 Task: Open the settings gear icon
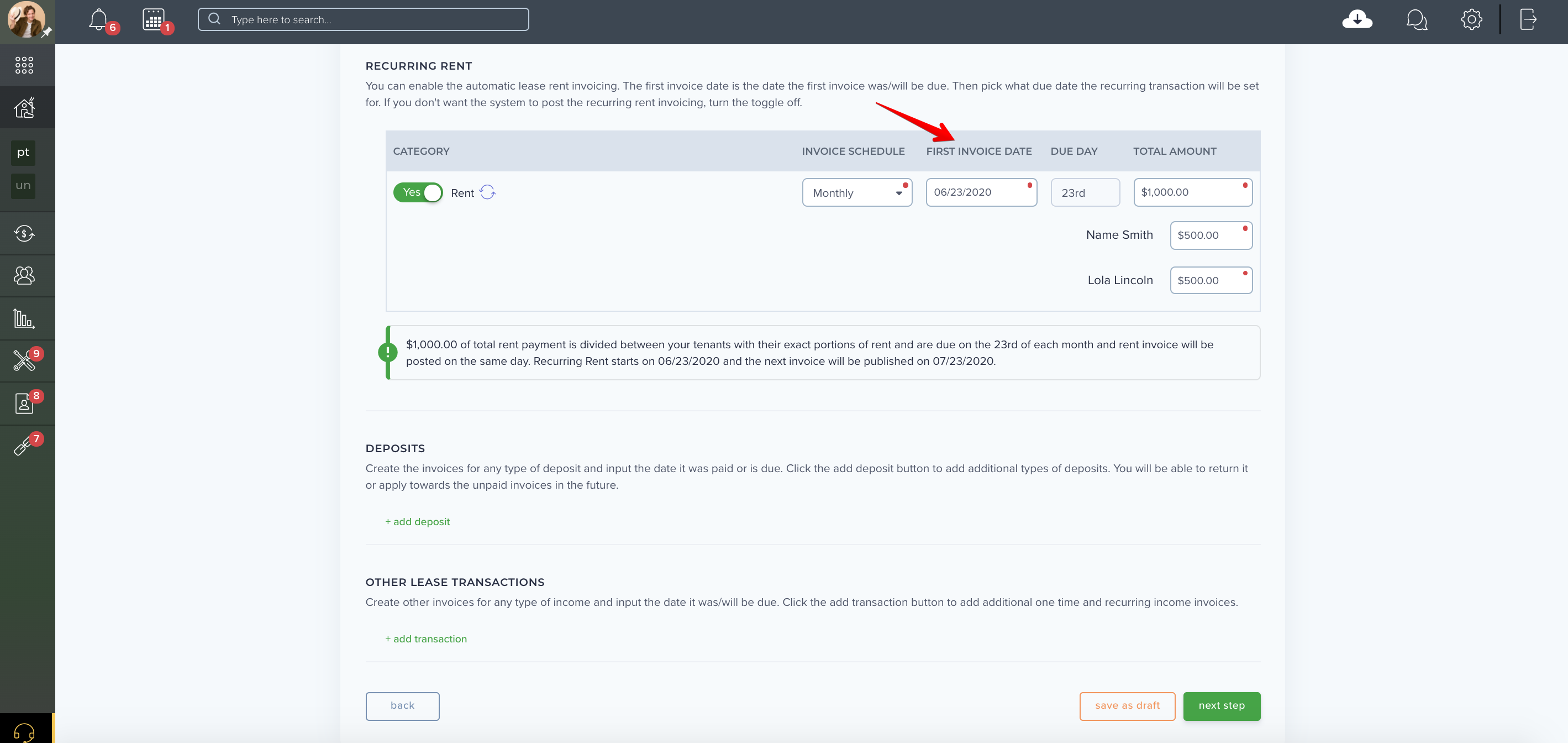(1471, 19)
